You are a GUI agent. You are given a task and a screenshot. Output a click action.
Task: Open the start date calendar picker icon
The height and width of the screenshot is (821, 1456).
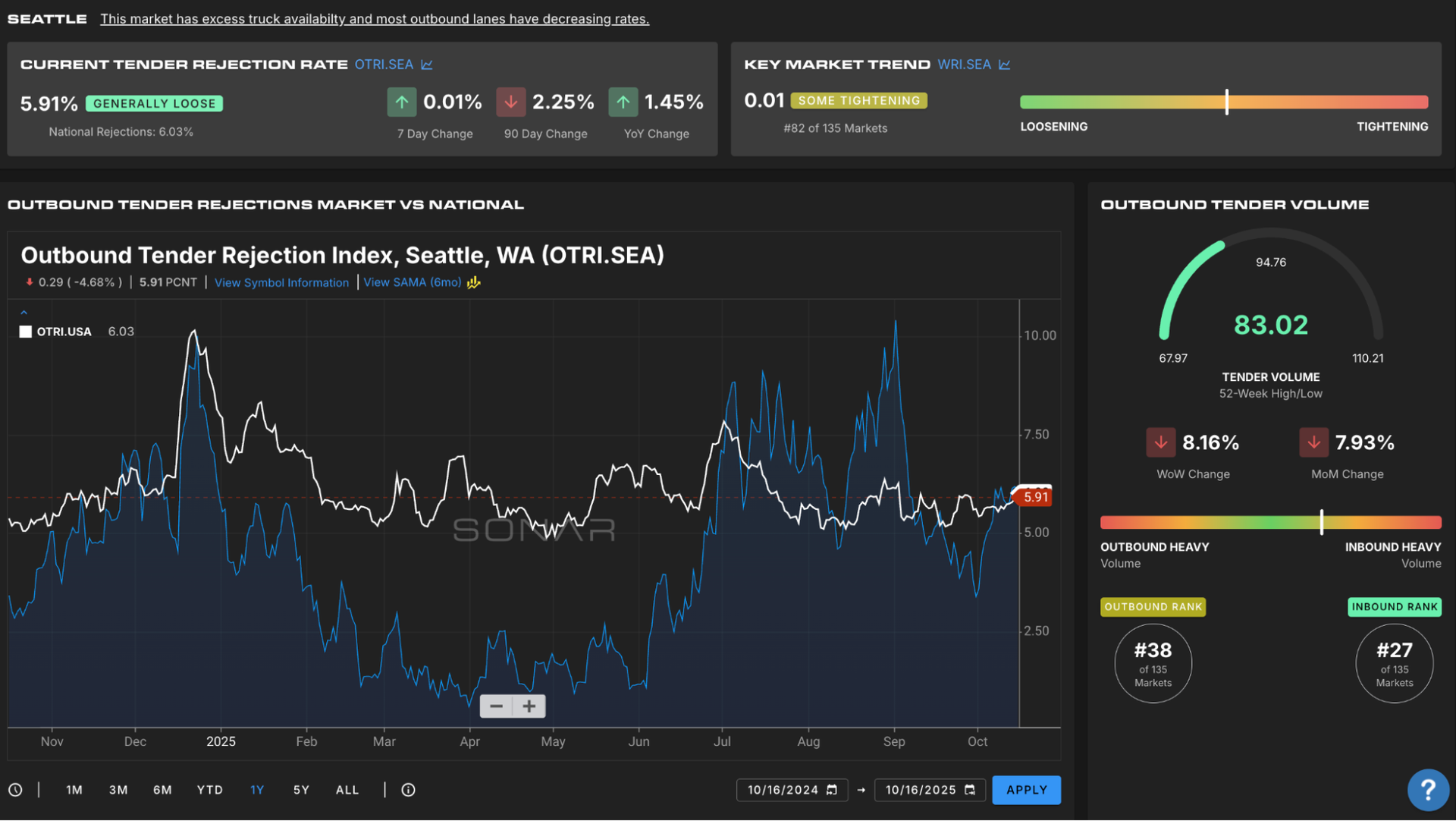coord(832,790)
